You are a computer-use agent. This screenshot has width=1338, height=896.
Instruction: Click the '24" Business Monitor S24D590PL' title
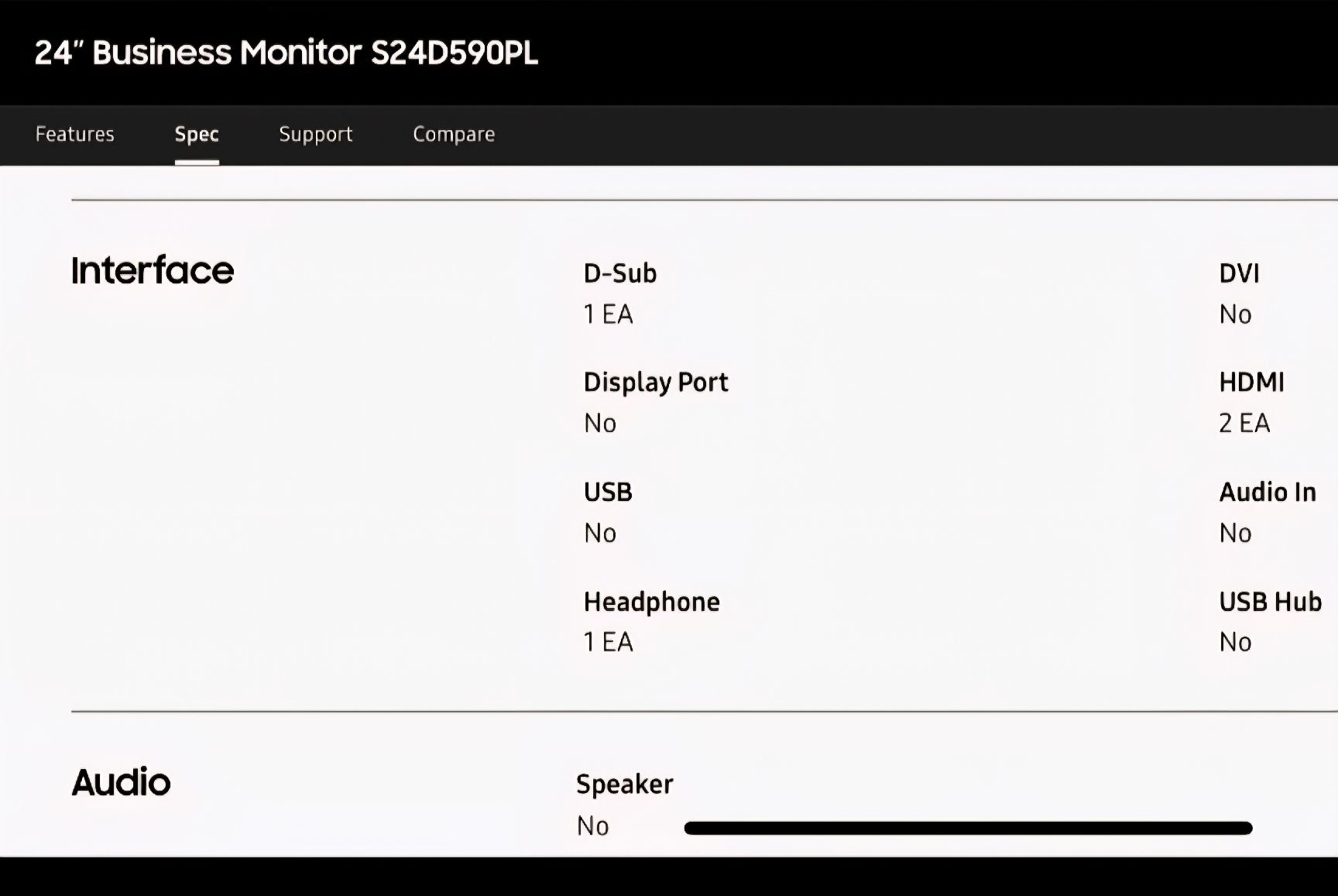pyautogui.click(x=286, y=53)
